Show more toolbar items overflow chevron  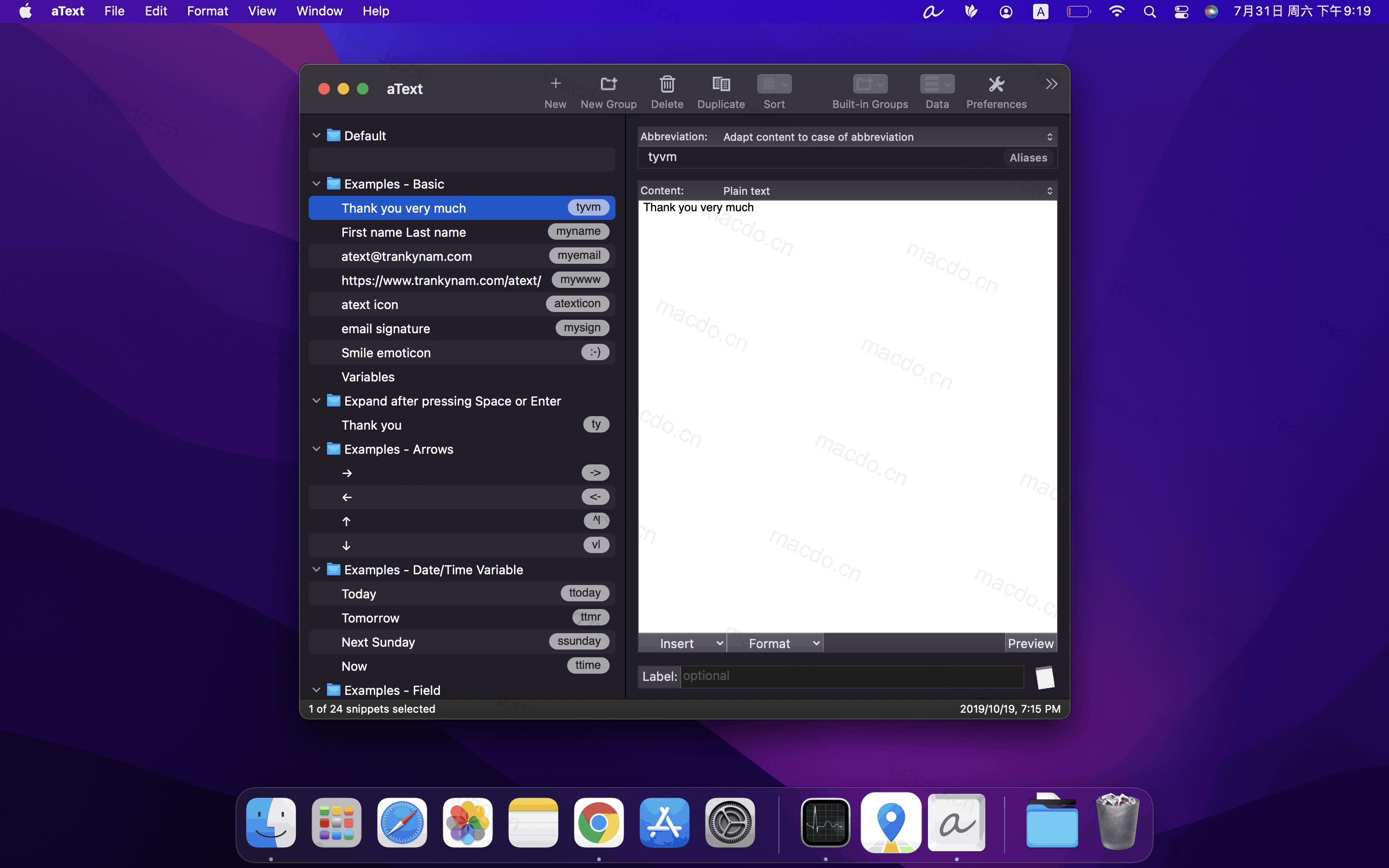1051,84
